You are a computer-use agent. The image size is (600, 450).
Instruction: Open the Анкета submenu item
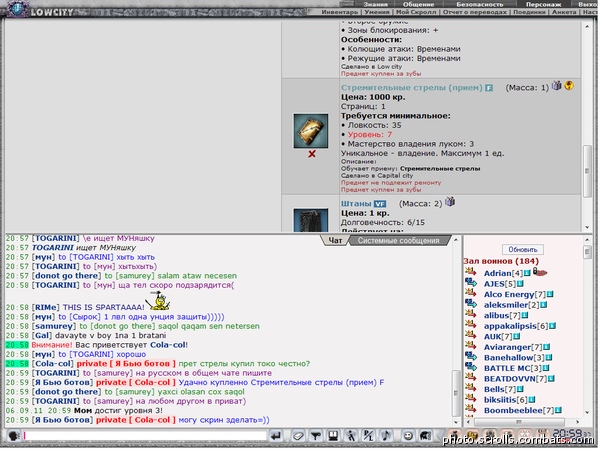point(564,12)
